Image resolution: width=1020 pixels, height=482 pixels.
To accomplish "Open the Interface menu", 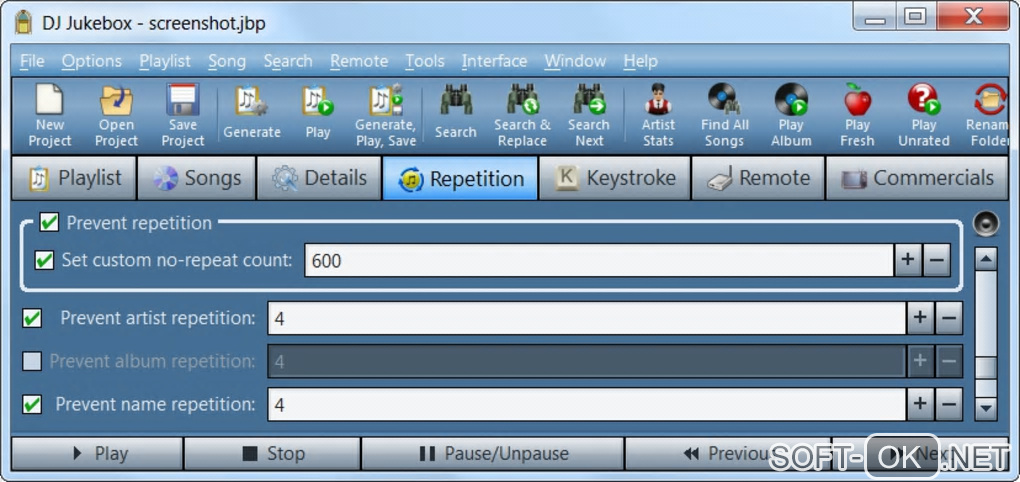I will pos(494,61).
